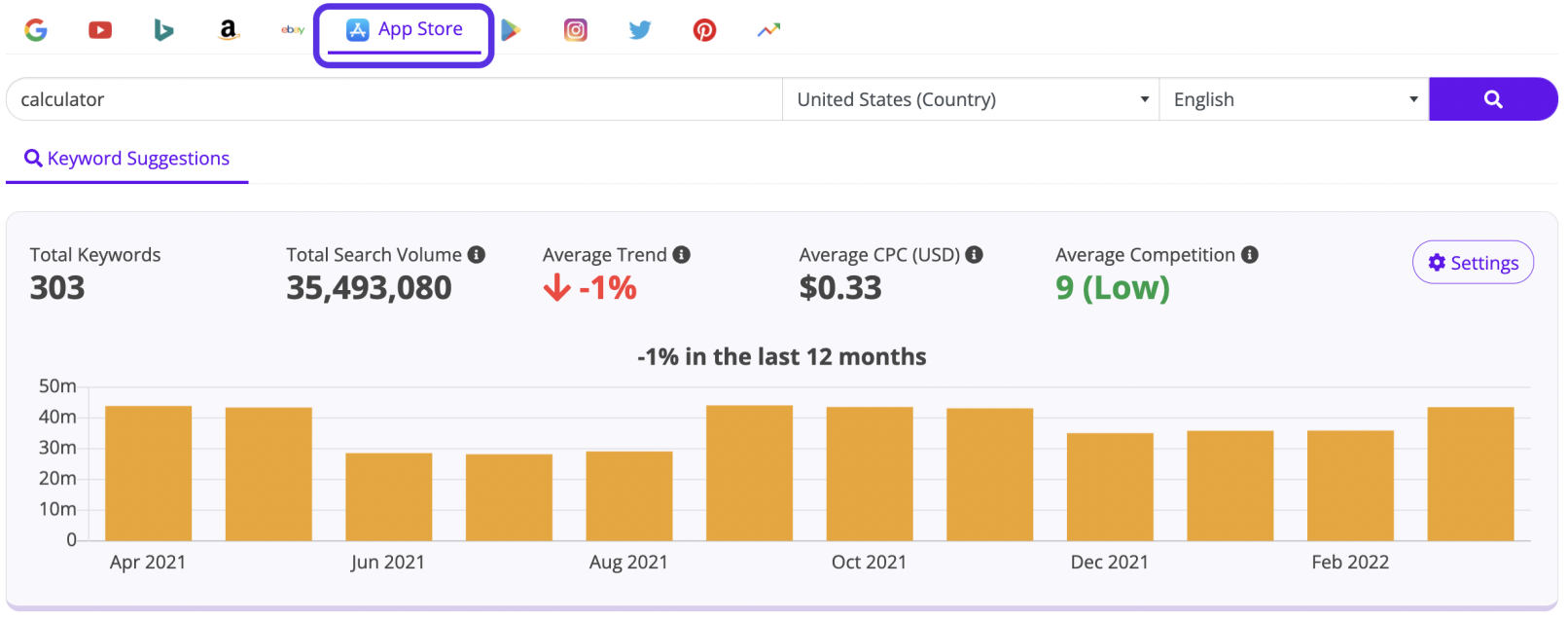Open Bing keyword research
Screen dimensions: 1568x621
tap(163, 29)
